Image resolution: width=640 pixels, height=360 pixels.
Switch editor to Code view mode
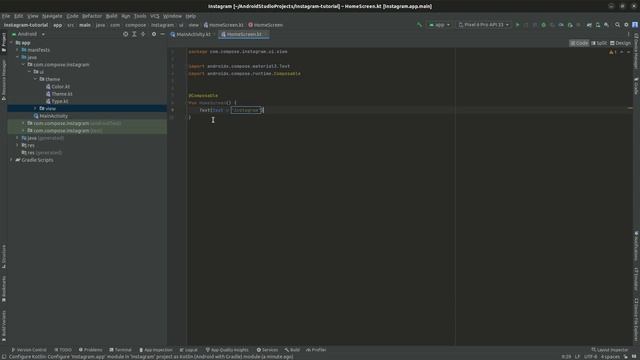point(579,43)
